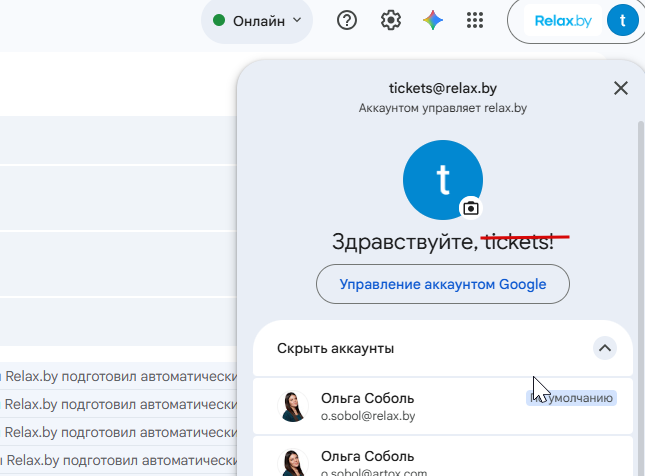Launch the Gemini sparkle assistant
Screen dimensions: 645x476
(433, 20)
